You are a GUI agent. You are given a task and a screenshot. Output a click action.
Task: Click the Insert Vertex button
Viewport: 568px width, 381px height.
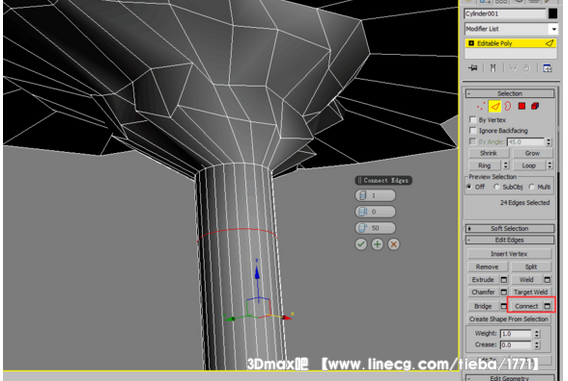[x=509, y=254]
